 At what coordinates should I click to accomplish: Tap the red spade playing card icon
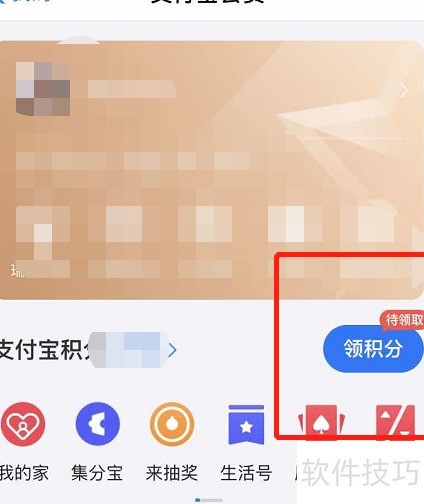[x=321, y=422]
